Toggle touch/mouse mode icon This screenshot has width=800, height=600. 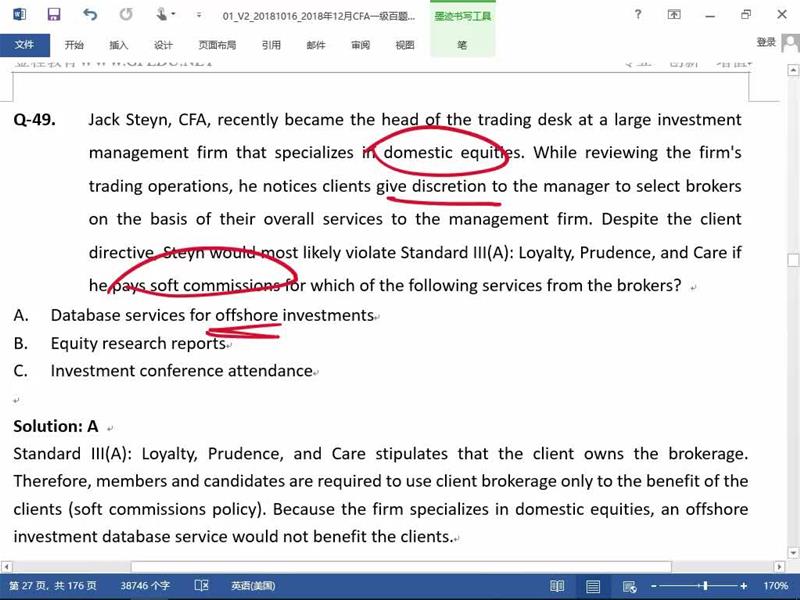click(x=162, y=14)
